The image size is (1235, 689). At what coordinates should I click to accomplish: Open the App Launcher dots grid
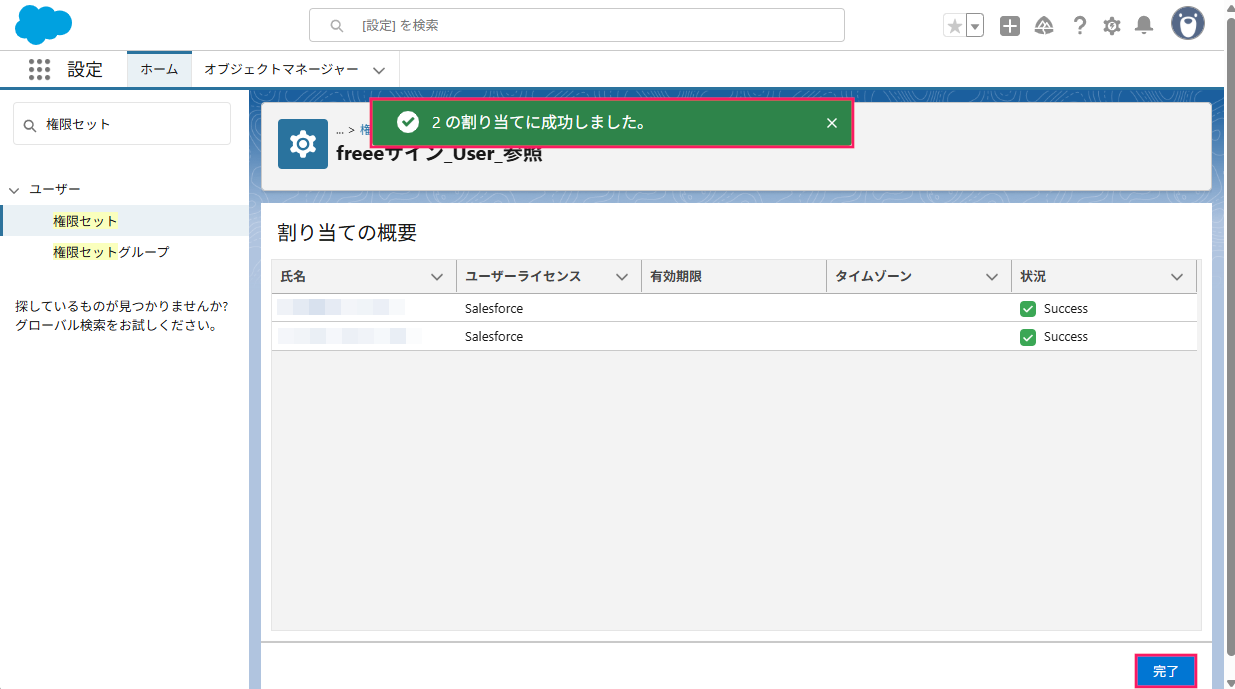pos(39,69)
